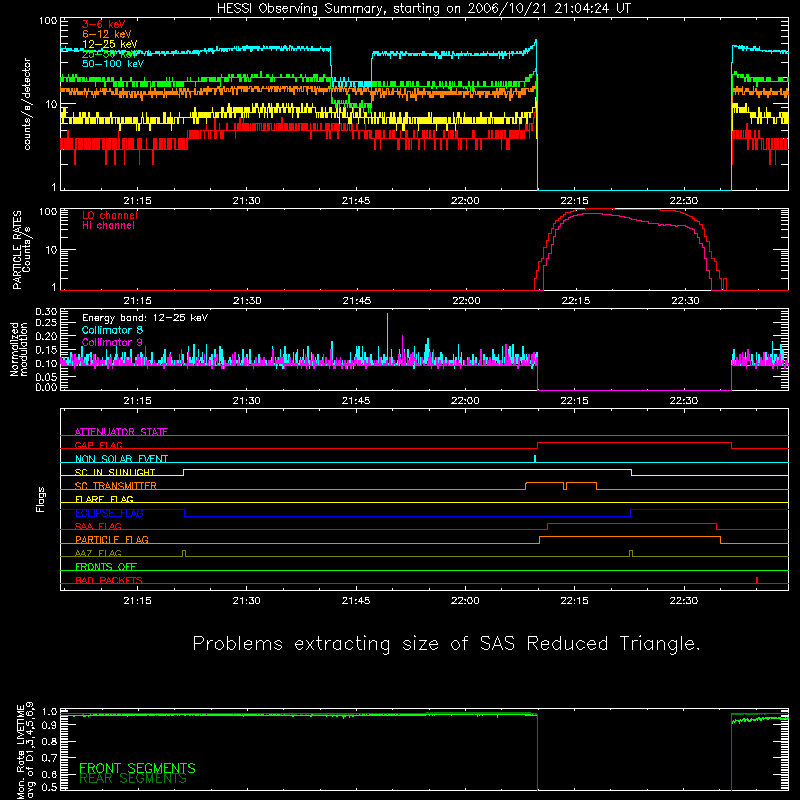Screen dimensions: 800x800
Task: Click the 'Energy band: 12-25 keV' text
Action: (145, 318)
